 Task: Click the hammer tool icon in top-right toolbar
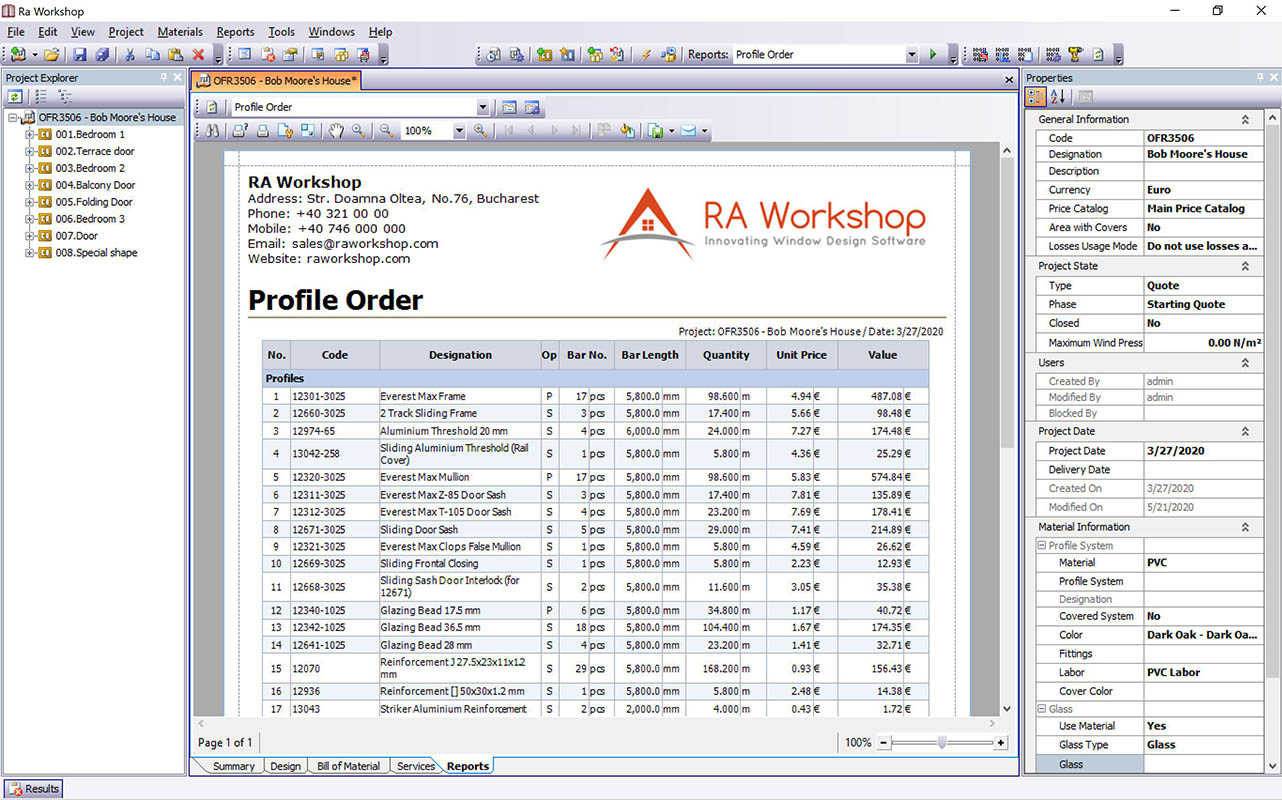coord(1075,55)
